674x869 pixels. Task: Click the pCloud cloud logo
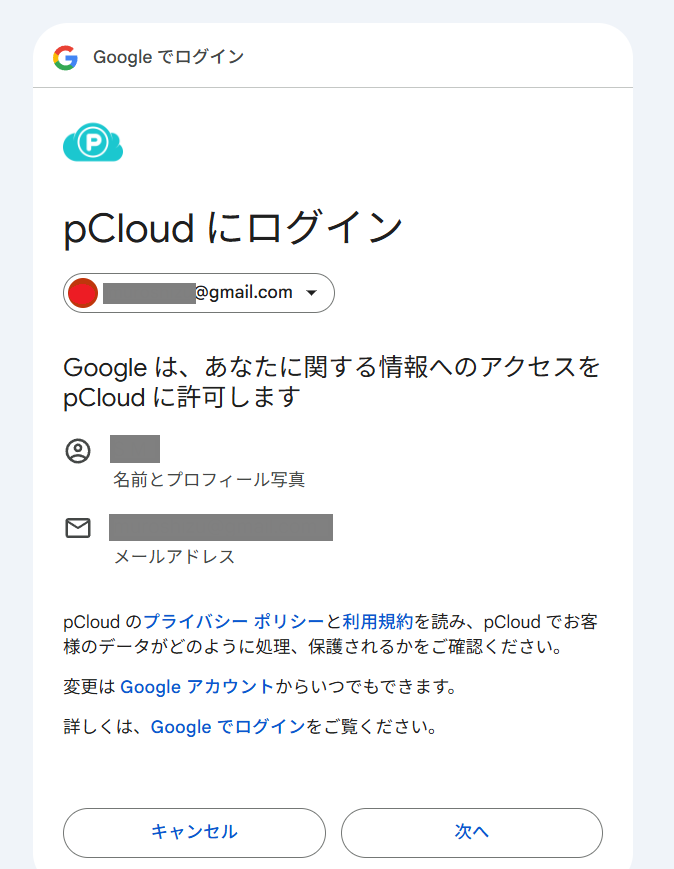click(x=93, y=144)
